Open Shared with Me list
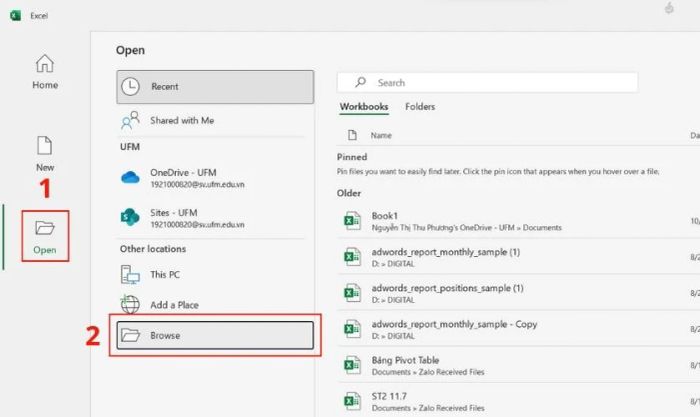 point(215,121)
